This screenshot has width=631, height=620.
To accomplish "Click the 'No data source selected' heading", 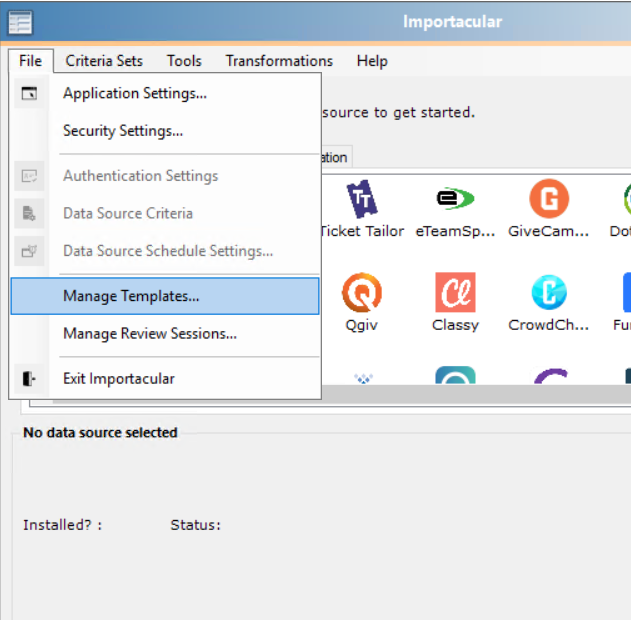I will coord(100,433).
